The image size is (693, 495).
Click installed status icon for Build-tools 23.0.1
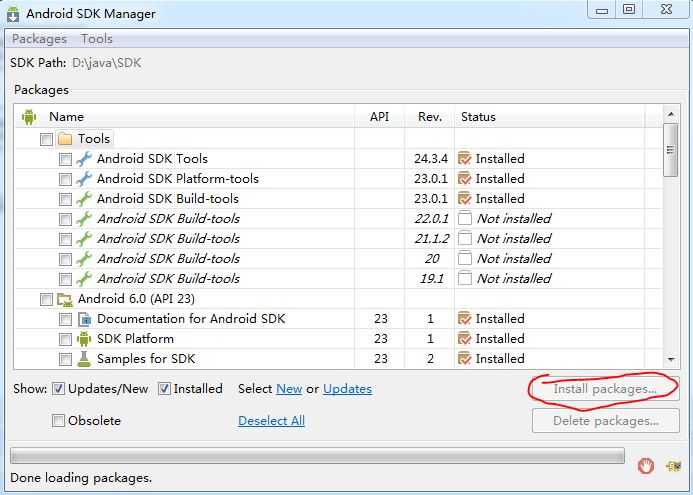point(465,199)
